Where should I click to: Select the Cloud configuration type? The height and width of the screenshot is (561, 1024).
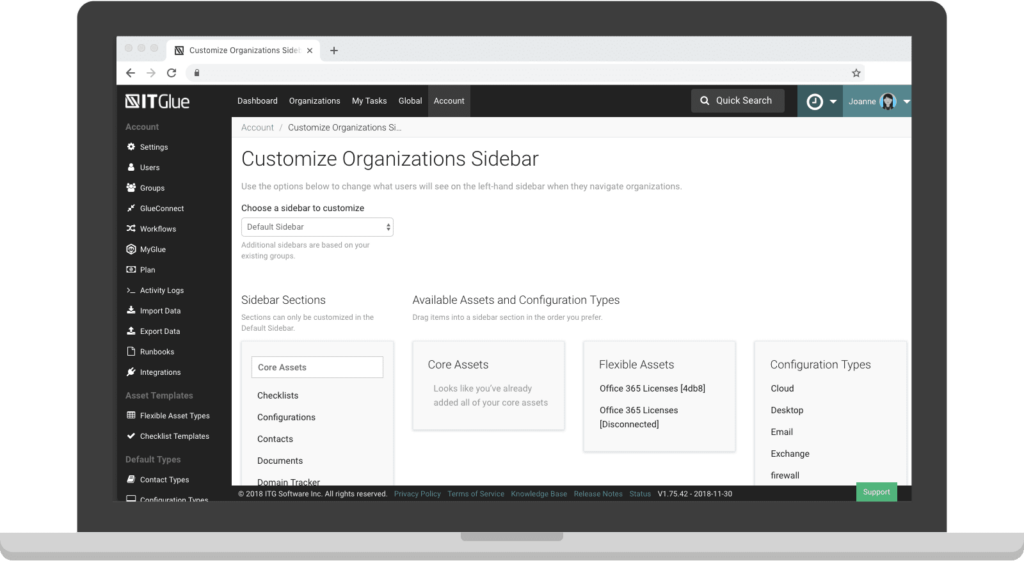click(782, 388)
